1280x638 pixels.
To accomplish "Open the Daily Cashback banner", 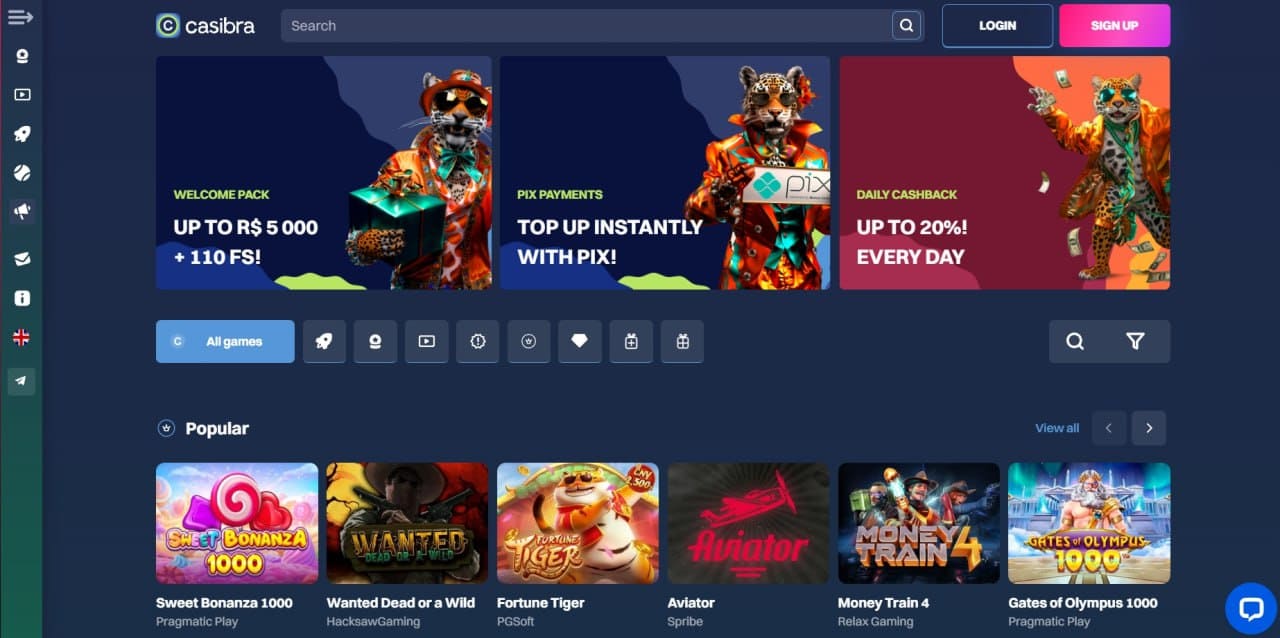I will pos(1005,173).
